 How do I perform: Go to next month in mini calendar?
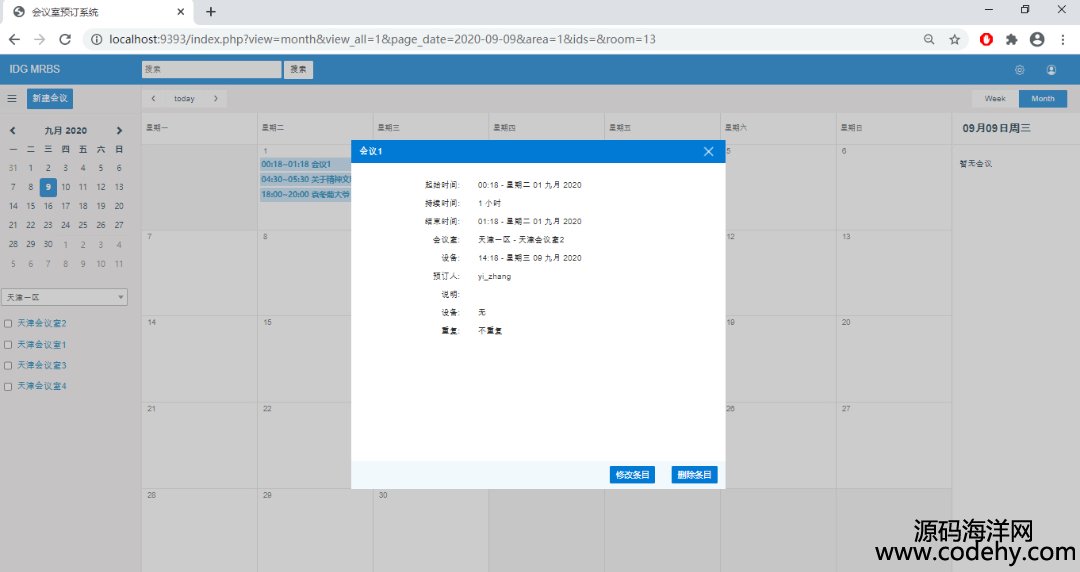[x=119, y=131]
